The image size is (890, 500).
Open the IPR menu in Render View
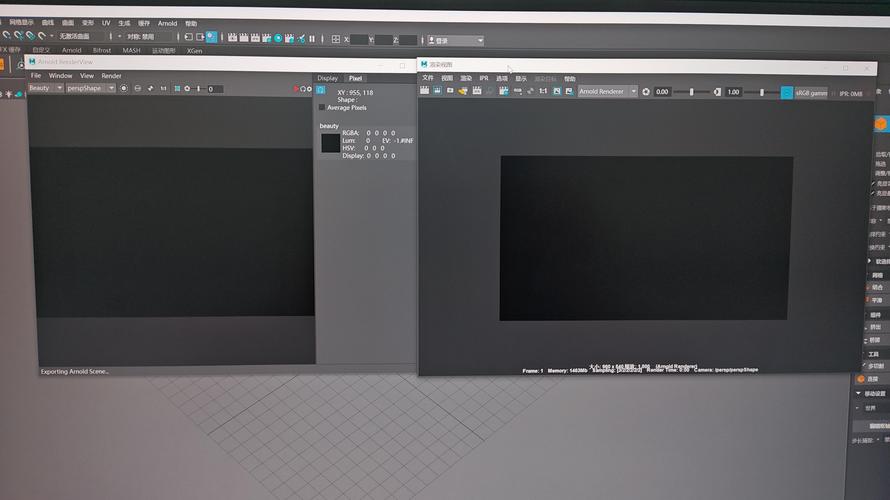tap(484, 78)
